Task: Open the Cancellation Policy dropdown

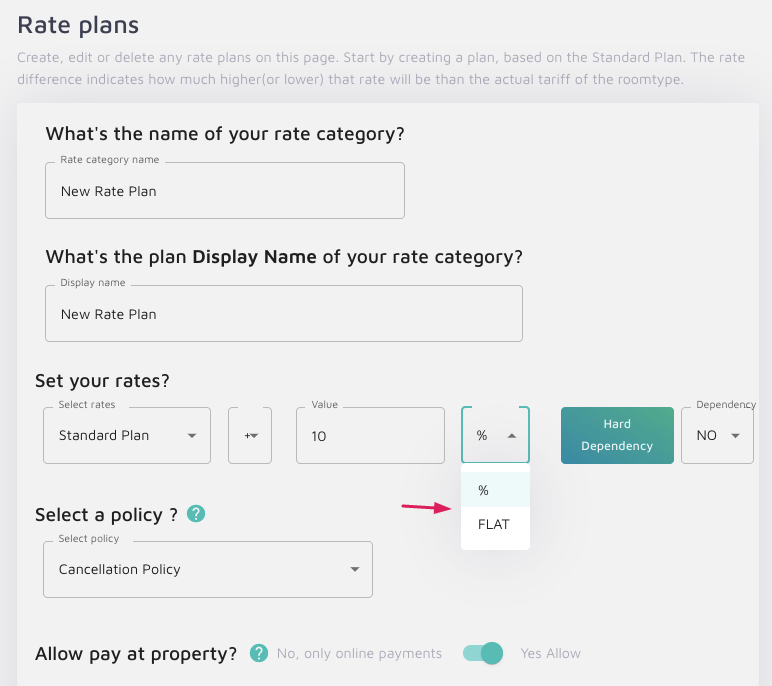Action: (x=208, y=570)
